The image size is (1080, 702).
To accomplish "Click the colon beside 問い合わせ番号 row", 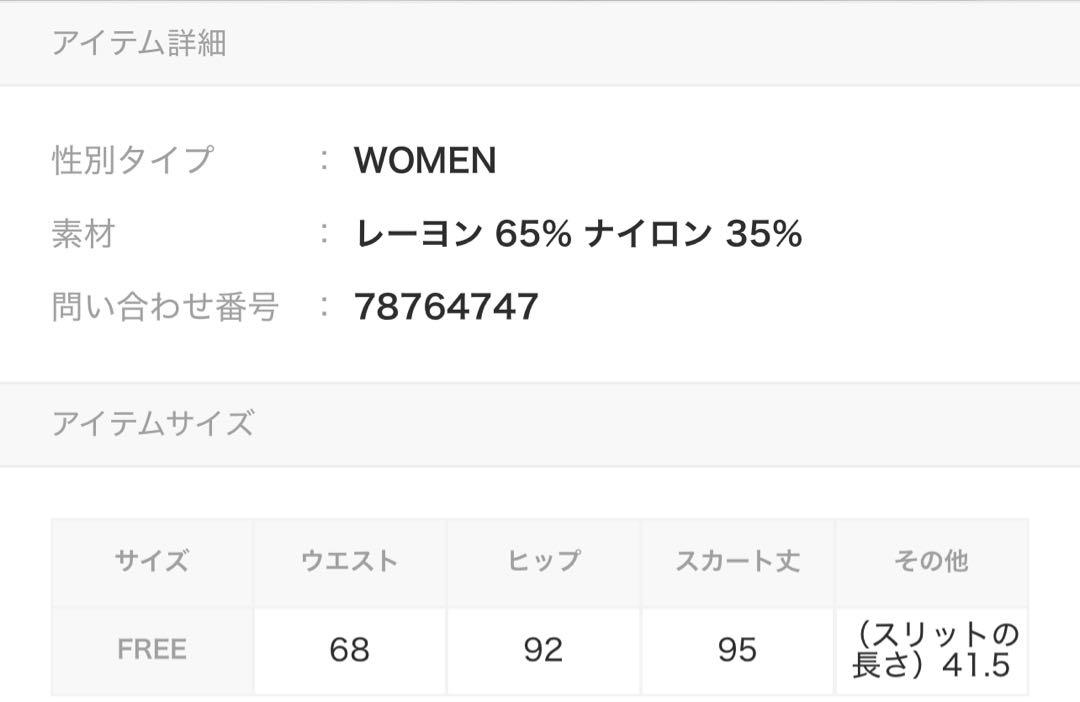I will coord(324,306).
